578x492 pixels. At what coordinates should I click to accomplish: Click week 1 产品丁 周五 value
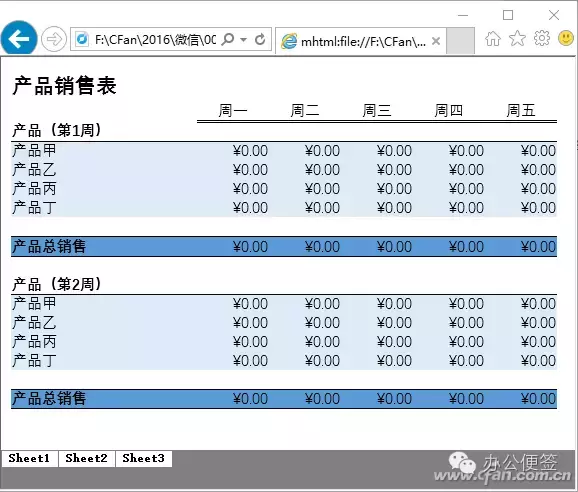point(538,208)
